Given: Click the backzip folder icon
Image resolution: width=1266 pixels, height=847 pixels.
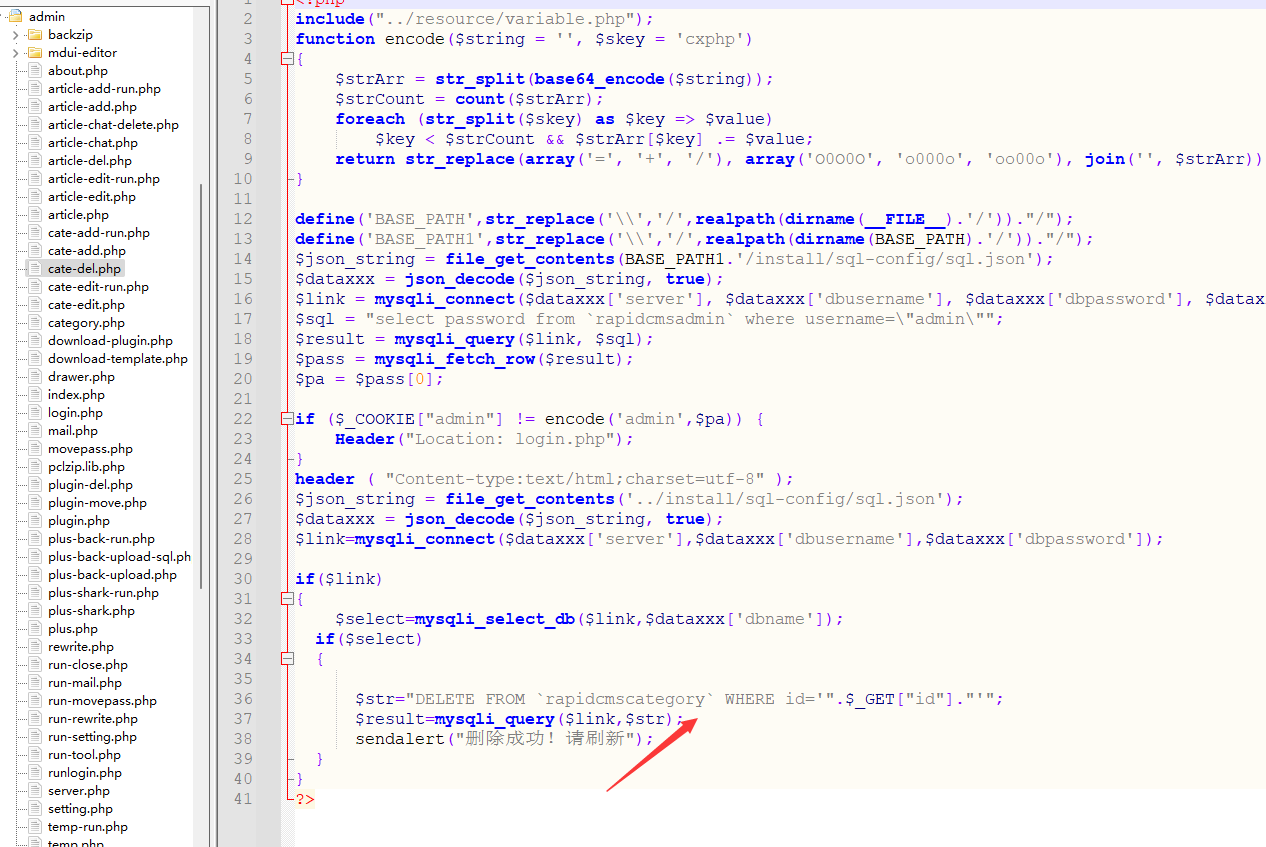Looking at the screenshot, I should coord(34,35).
